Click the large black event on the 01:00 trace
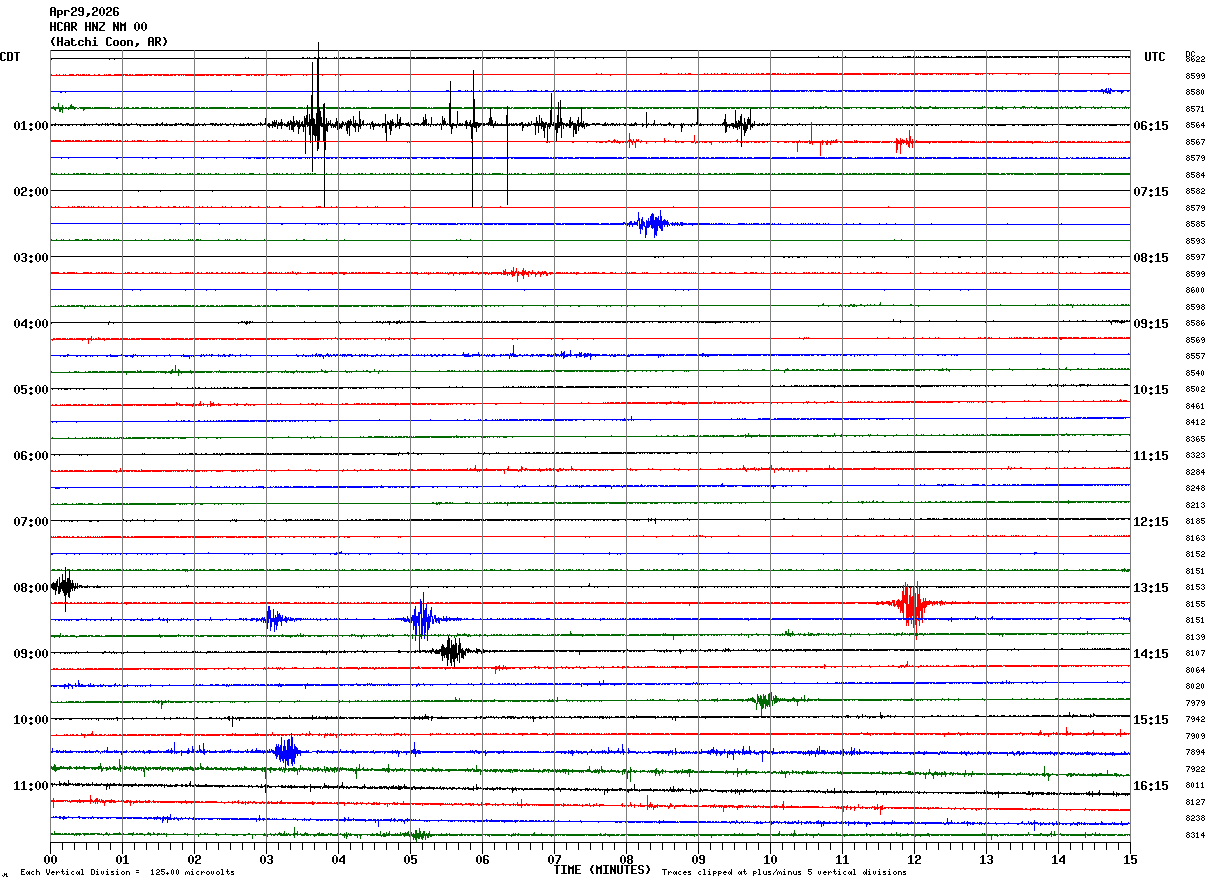 [x=316, y=125]
